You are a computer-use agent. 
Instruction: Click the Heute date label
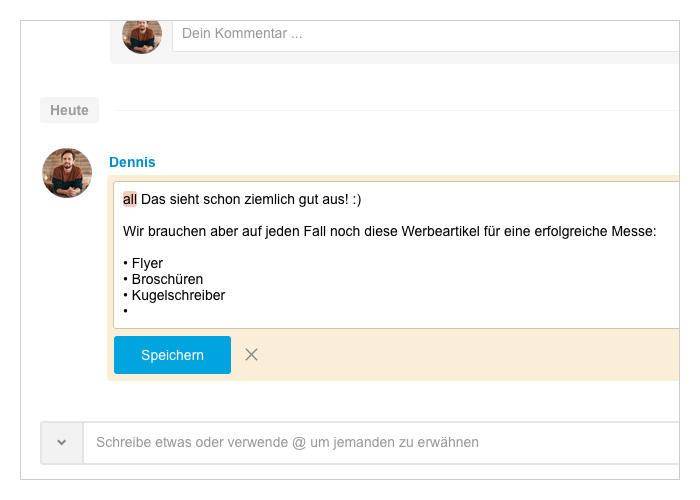(69, 110)
